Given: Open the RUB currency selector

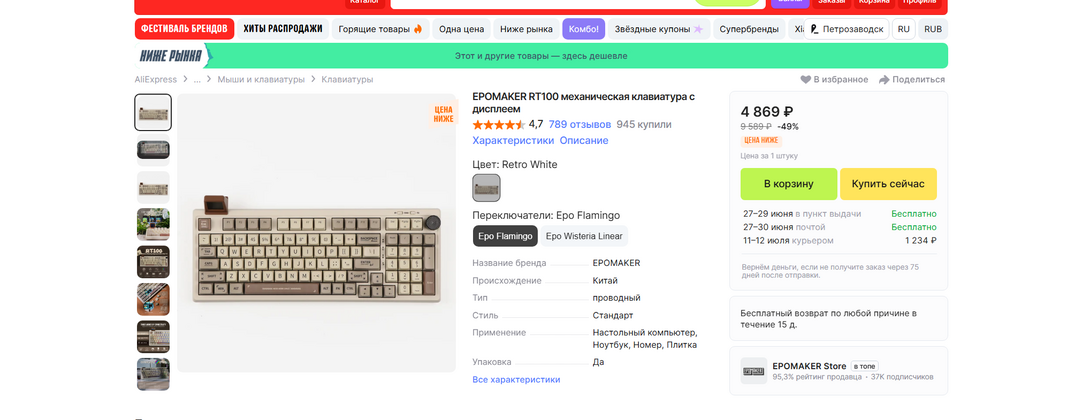Looking at the screenshot, I should pyautogui.click(x=933, y=29).
